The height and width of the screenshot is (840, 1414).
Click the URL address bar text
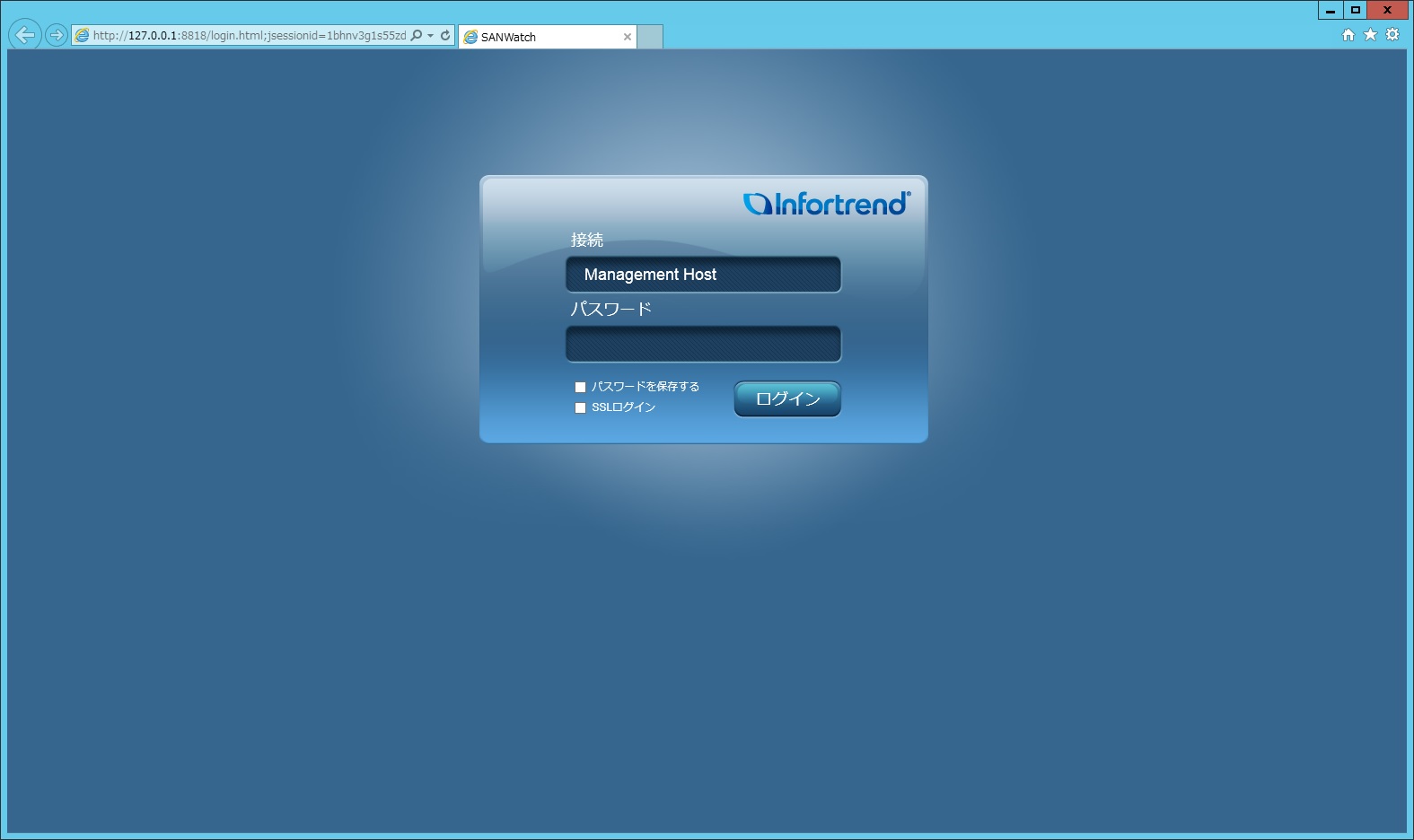pos(249,36)
